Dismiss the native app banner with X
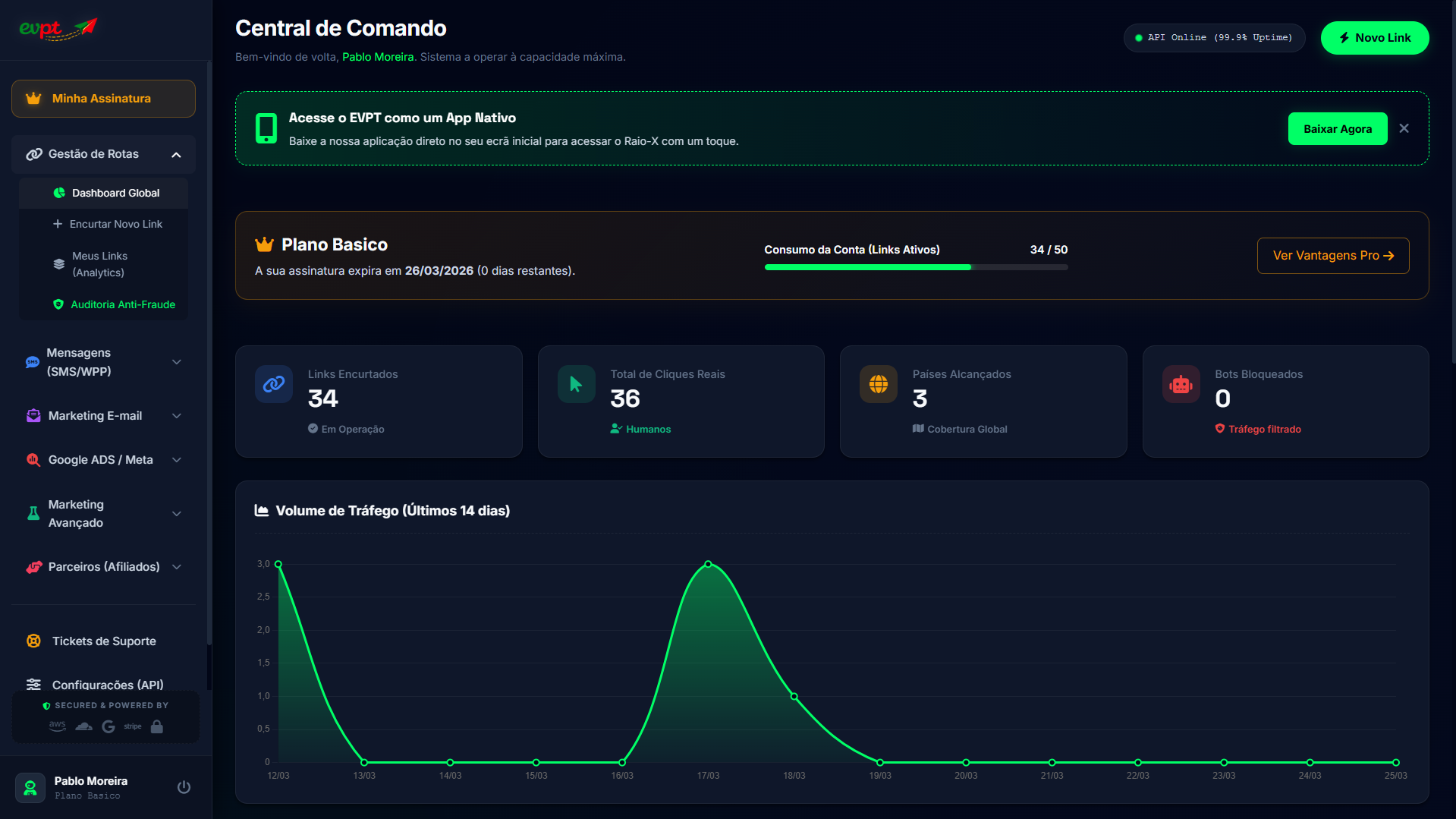 (x=1404, y=128)
